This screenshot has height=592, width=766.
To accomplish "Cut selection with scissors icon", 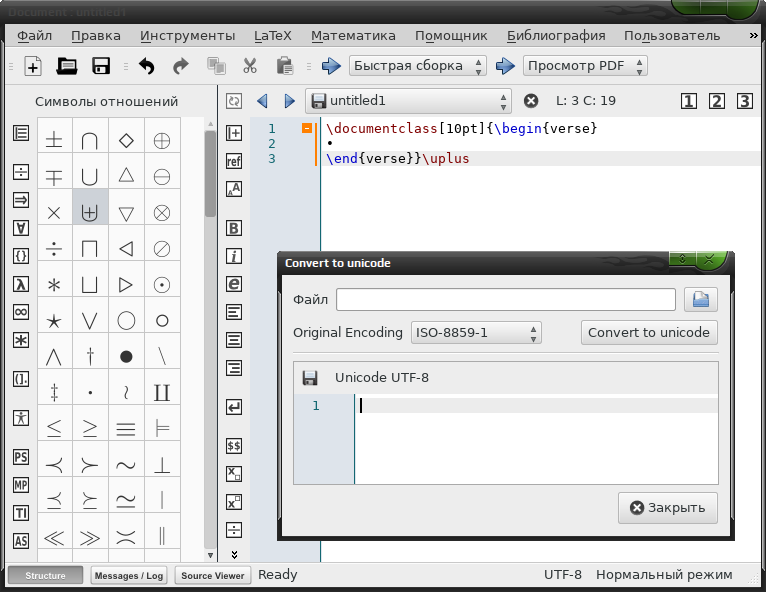I will click(x=250, y=66).
